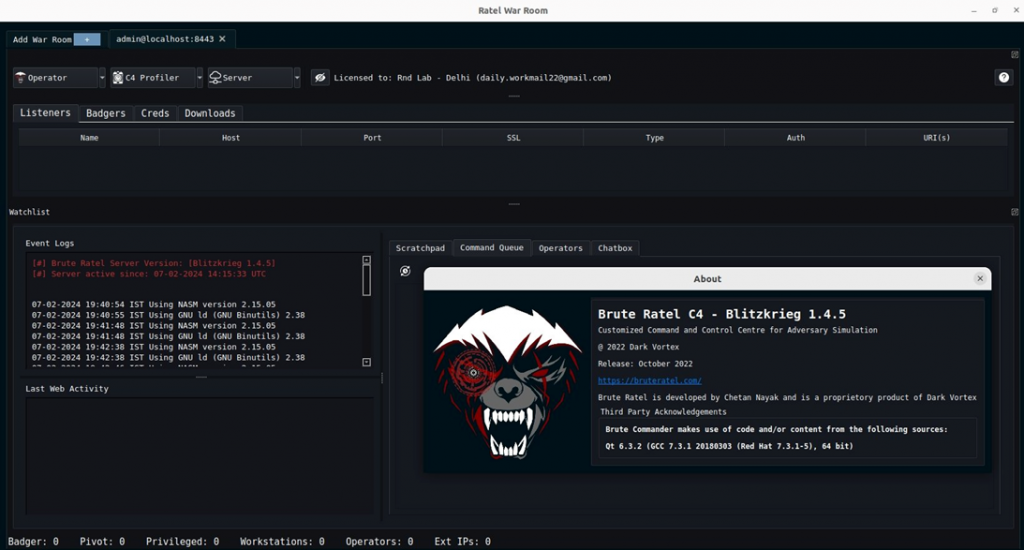Close the Ratel War Room window
This screenshot has height=550, width=1024.
click(x=1016, y=10)
